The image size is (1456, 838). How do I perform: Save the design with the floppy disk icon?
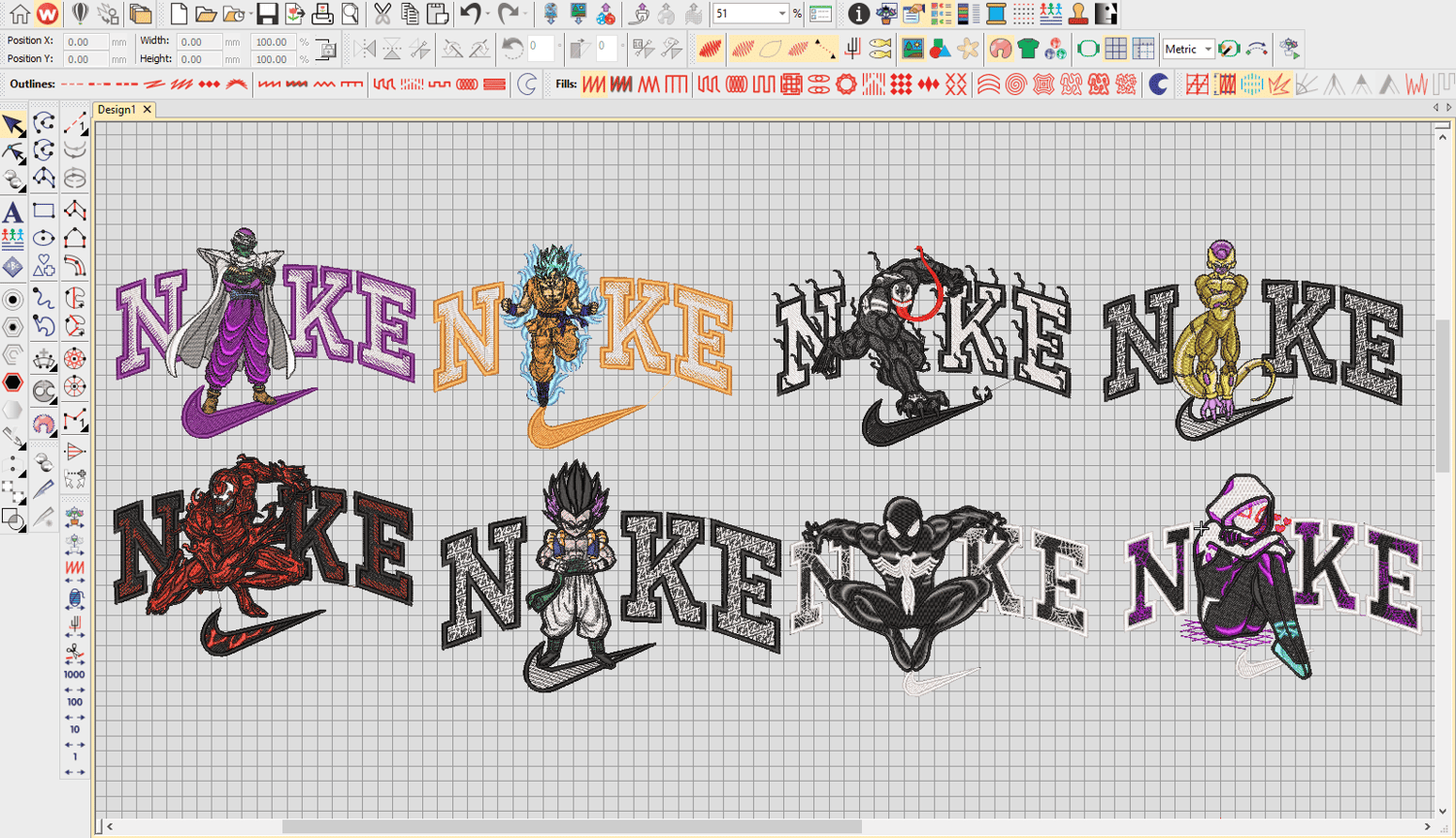pos(267,14)
